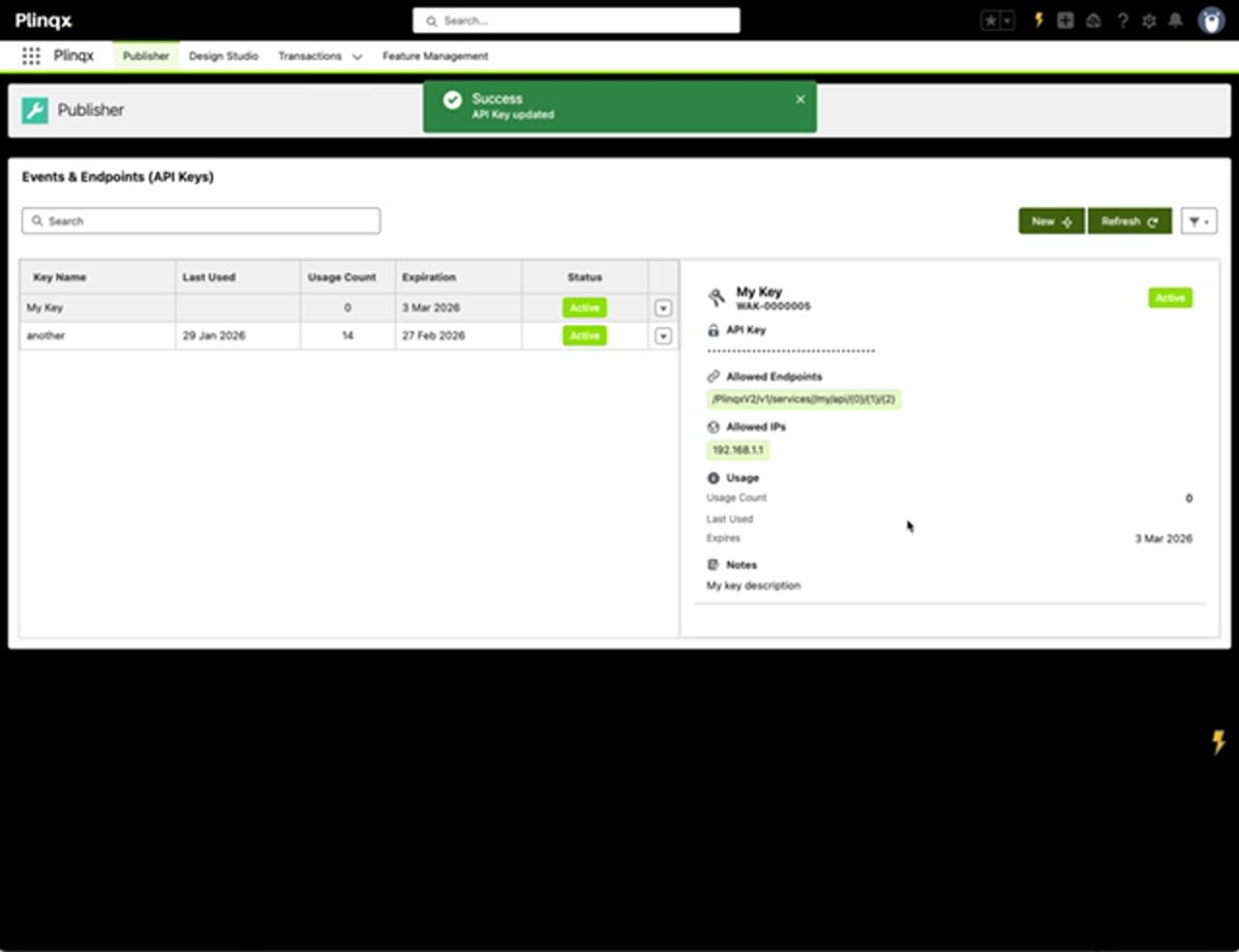Image resolution: width=1239 pixels, height=952 pixels.
Task: Click the 192.168.1.1 allowed IP pill
Action: tap(738, 450)
